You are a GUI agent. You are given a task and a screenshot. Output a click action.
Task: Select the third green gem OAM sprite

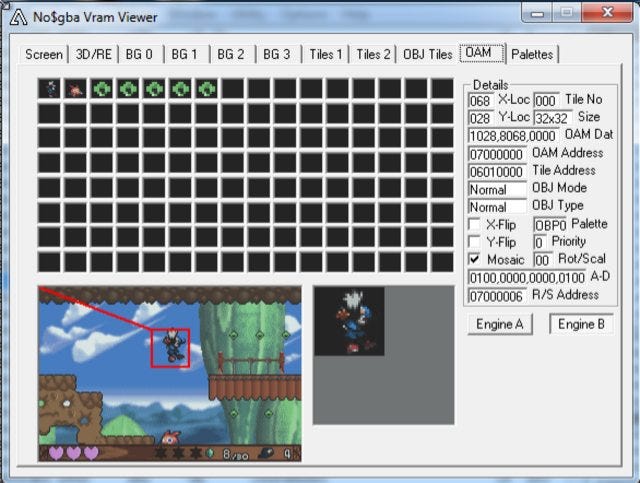coord(154,89)
